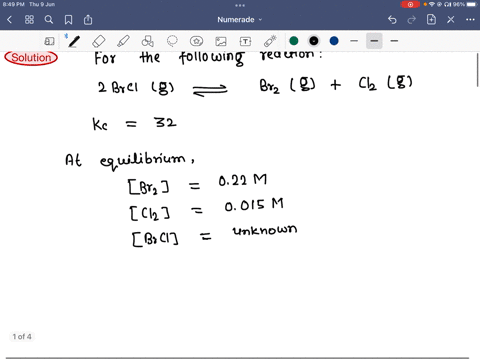Open the Elements sticker tool

pos(196,41)
